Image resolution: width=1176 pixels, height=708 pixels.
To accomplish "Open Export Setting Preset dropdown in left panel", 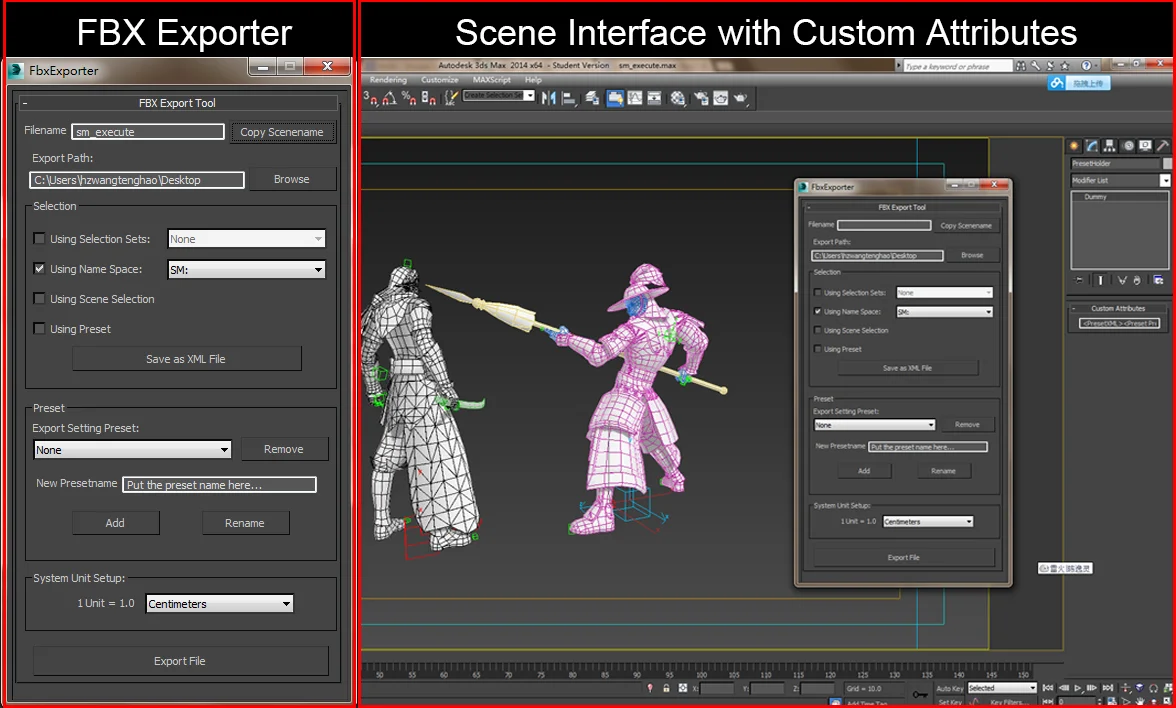I will pyautogui.click(x=132, y=449).
